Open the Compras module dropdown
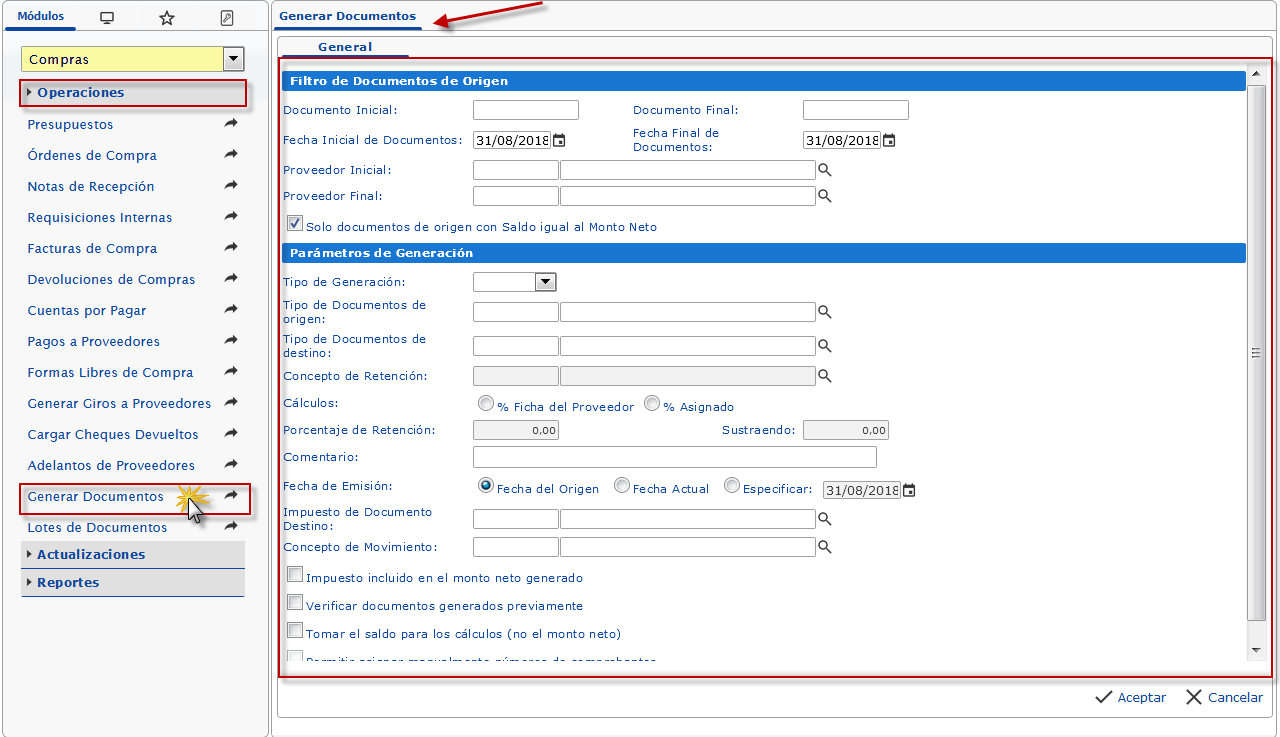1280x737 pixels. [x=234, y=60]
